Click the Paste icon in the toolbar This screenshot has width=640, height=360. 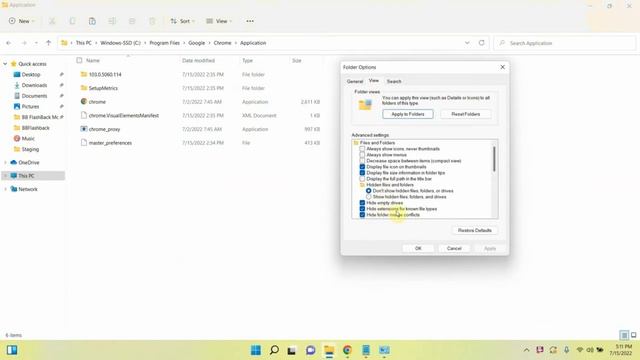click(x=92, y=21)
